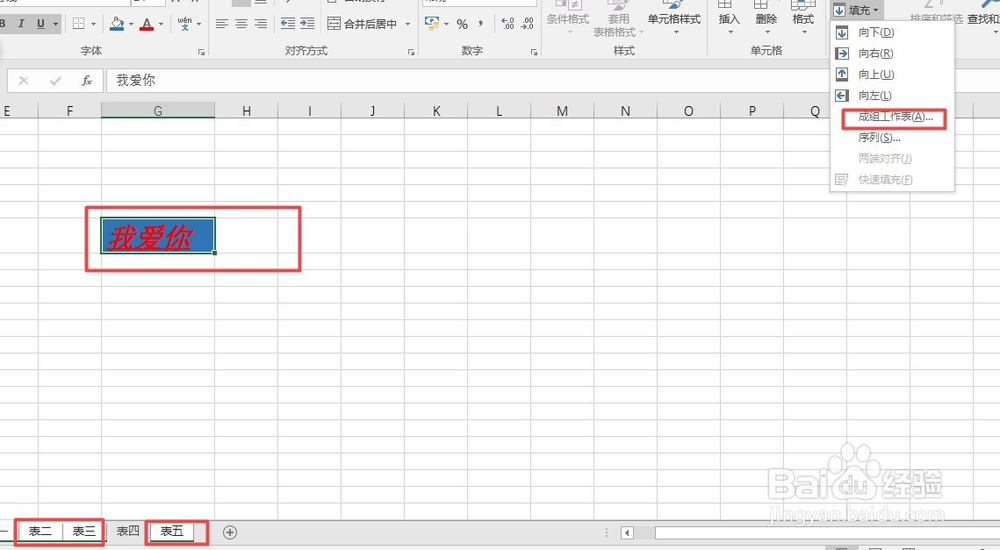Select cell with 我爱你 text
1000x550 pixels.
(158, 235)
